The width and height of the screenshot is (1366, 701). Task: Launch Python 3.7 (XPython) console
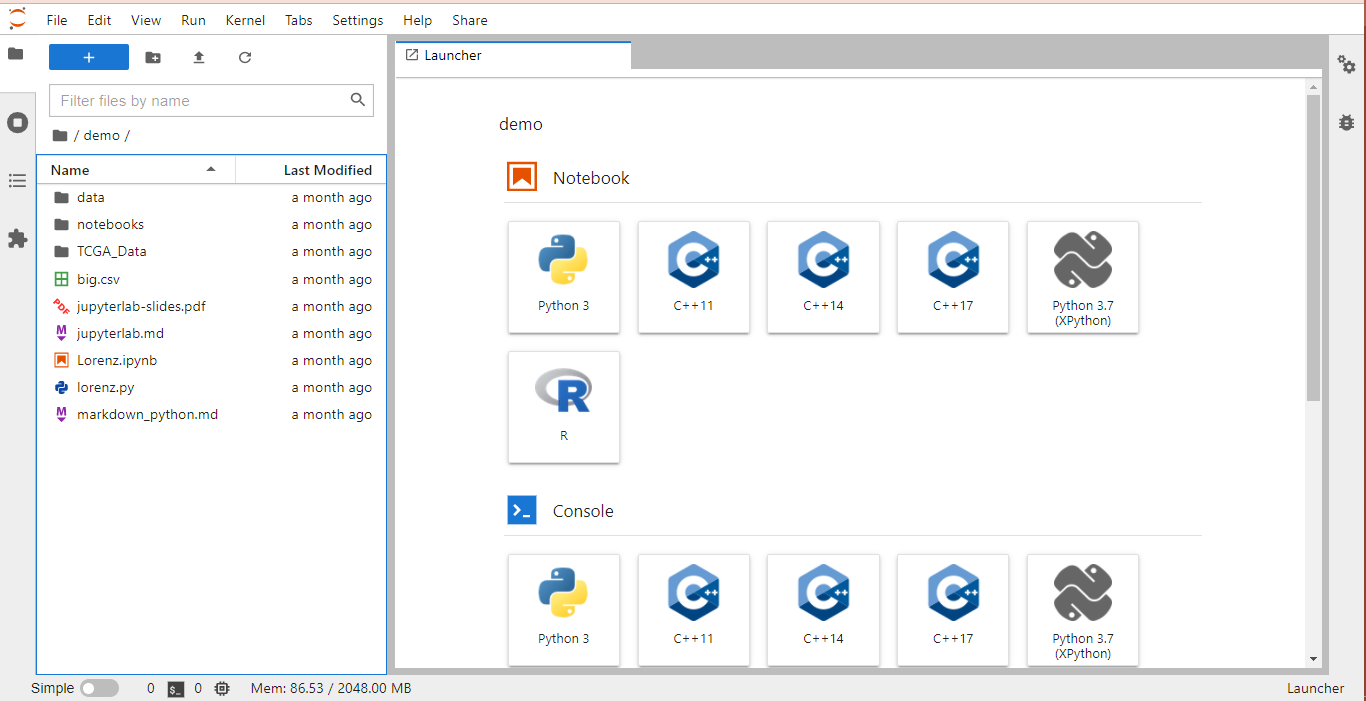click(x=1083, y=610)
